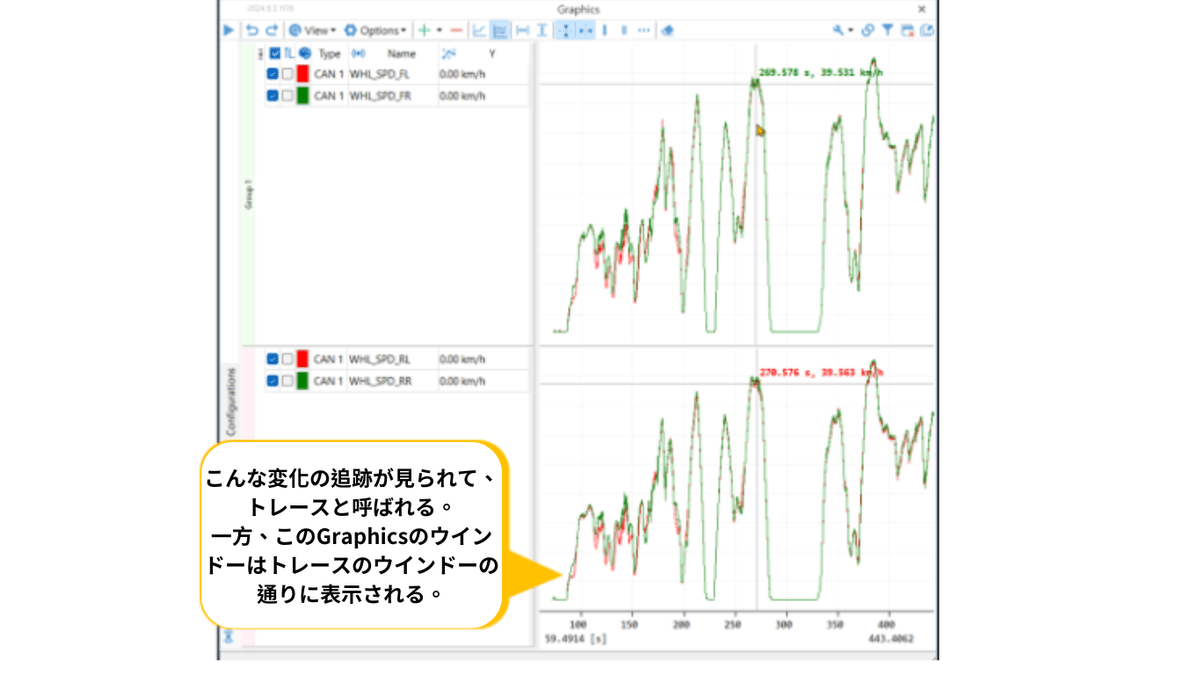Click the cursor icon beside the Y header

click(x=449, y=54)
